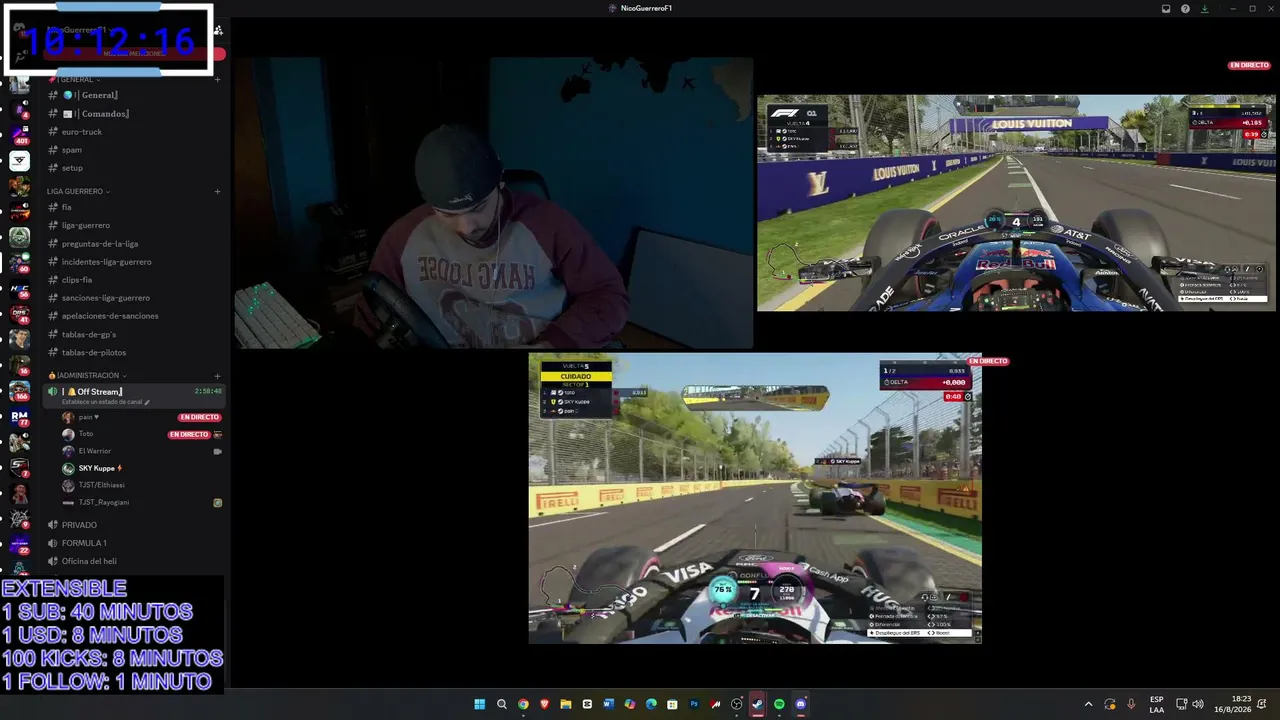Collapse the LIGA GUERRERO category
This screenshot has width=1280, height=720.
pos(78,191)
